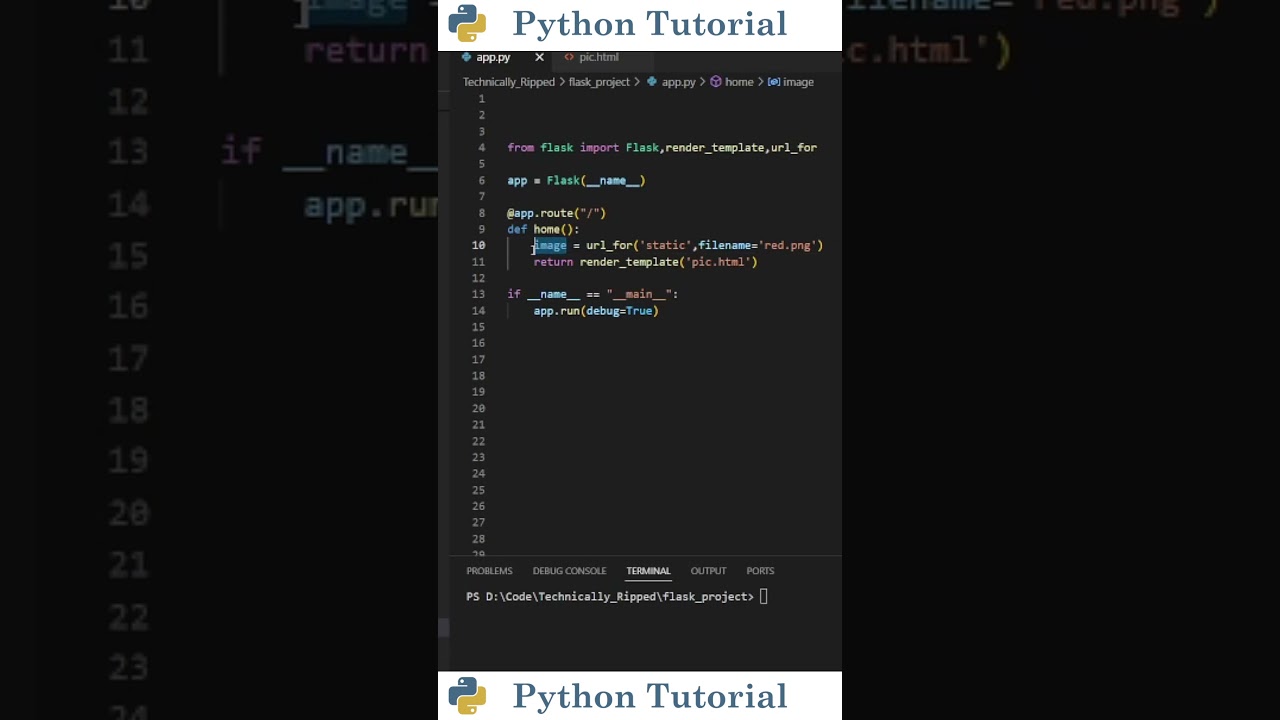The width and height of the screenshot is (1280, 720).
Task: Click line number 10 in the gutter
Action: pyautogui.click(x=478, y=246)
